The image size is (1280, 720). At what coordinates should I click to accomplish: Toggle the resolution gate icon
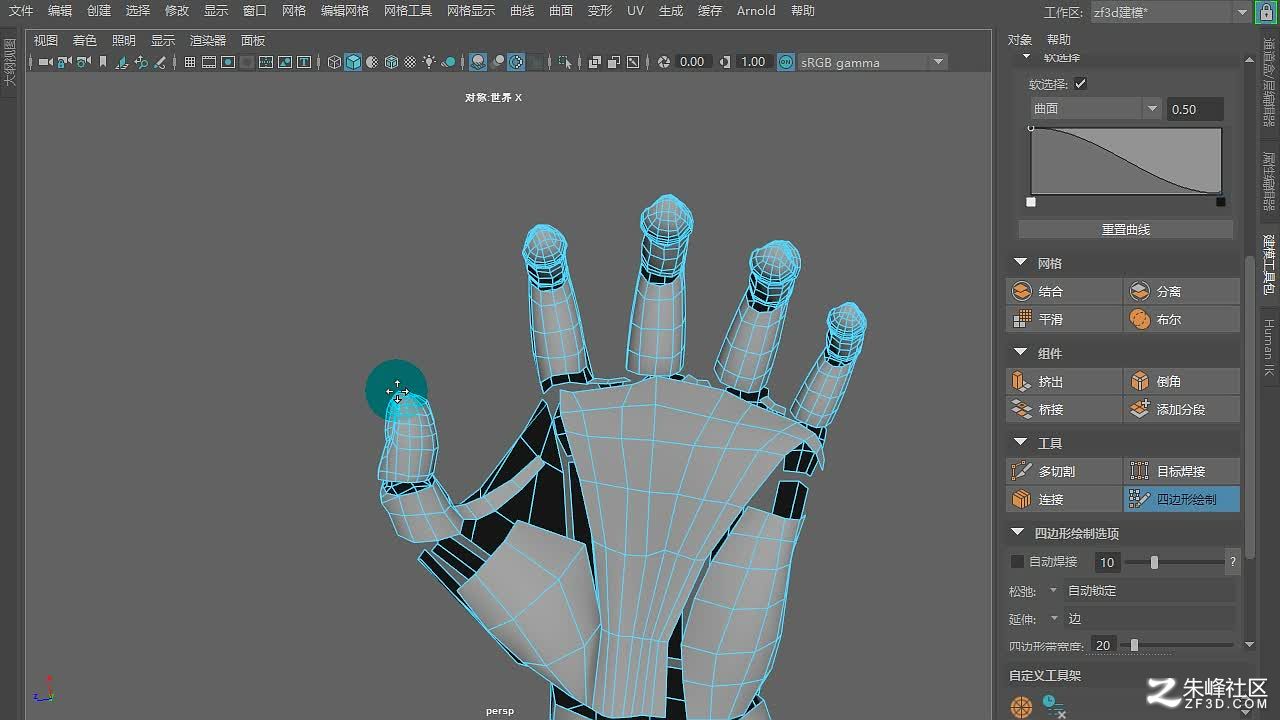click(228, 62)
